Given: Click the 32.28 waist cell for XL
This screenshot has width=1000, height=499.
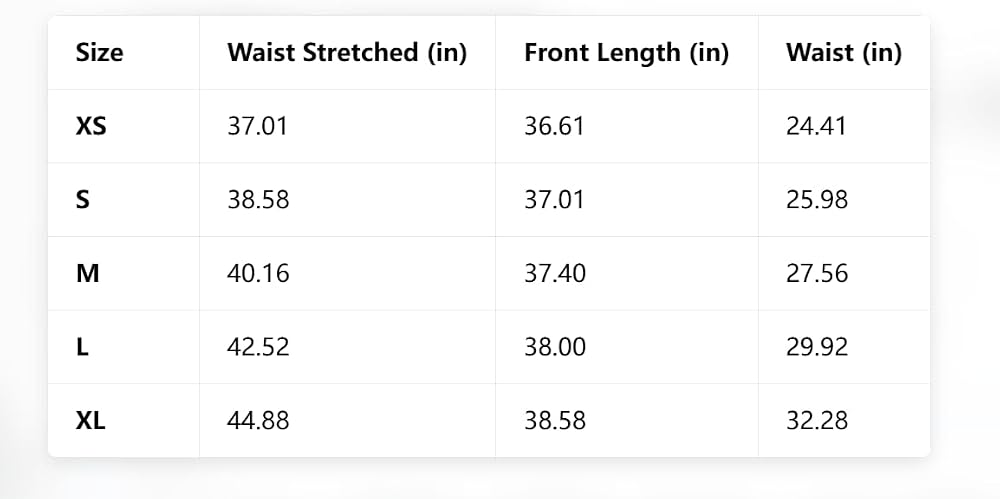Looking at the screenshot, I should coord(817,421).
